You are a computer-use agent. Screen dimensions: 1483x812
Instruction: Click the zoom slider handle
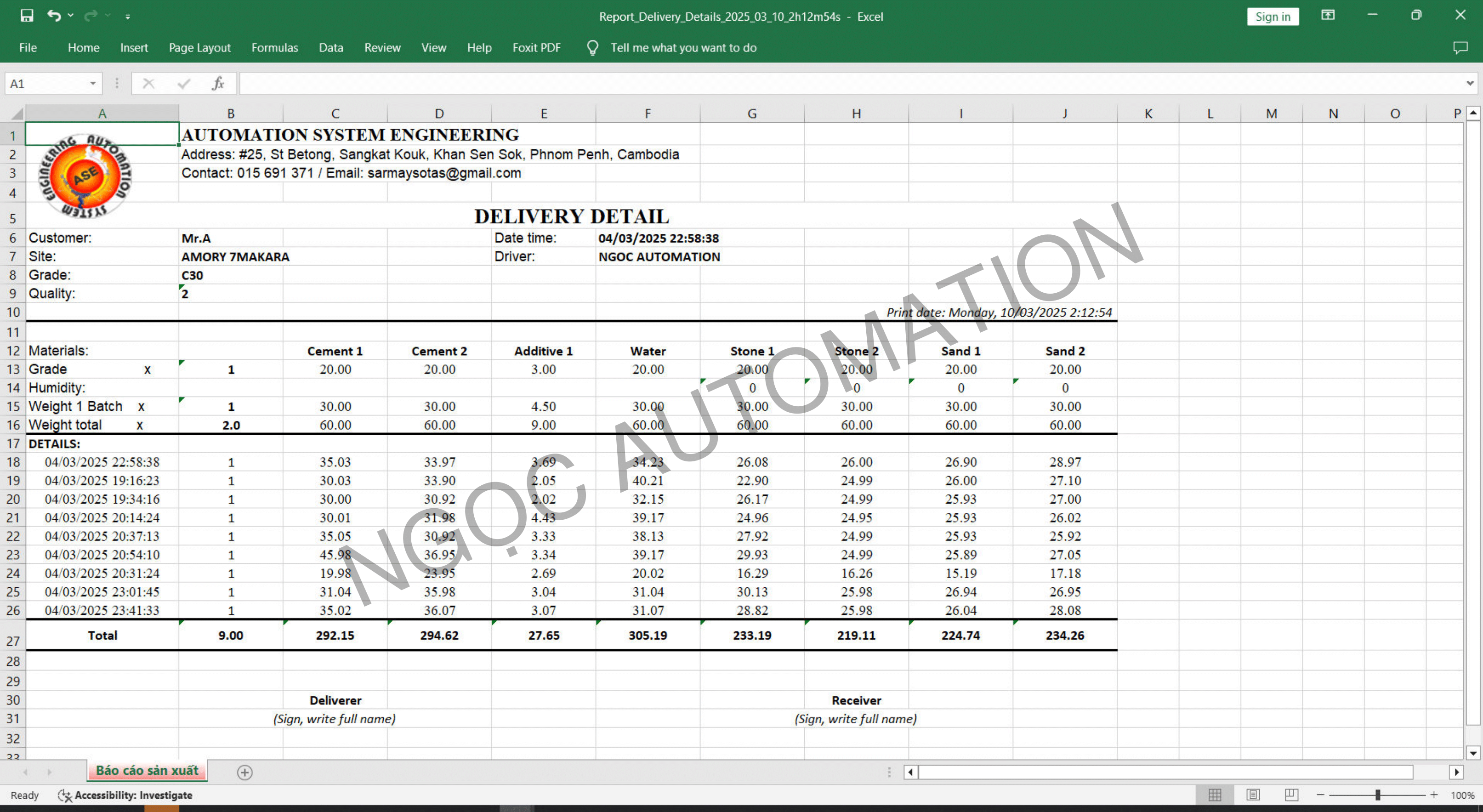1378,795
